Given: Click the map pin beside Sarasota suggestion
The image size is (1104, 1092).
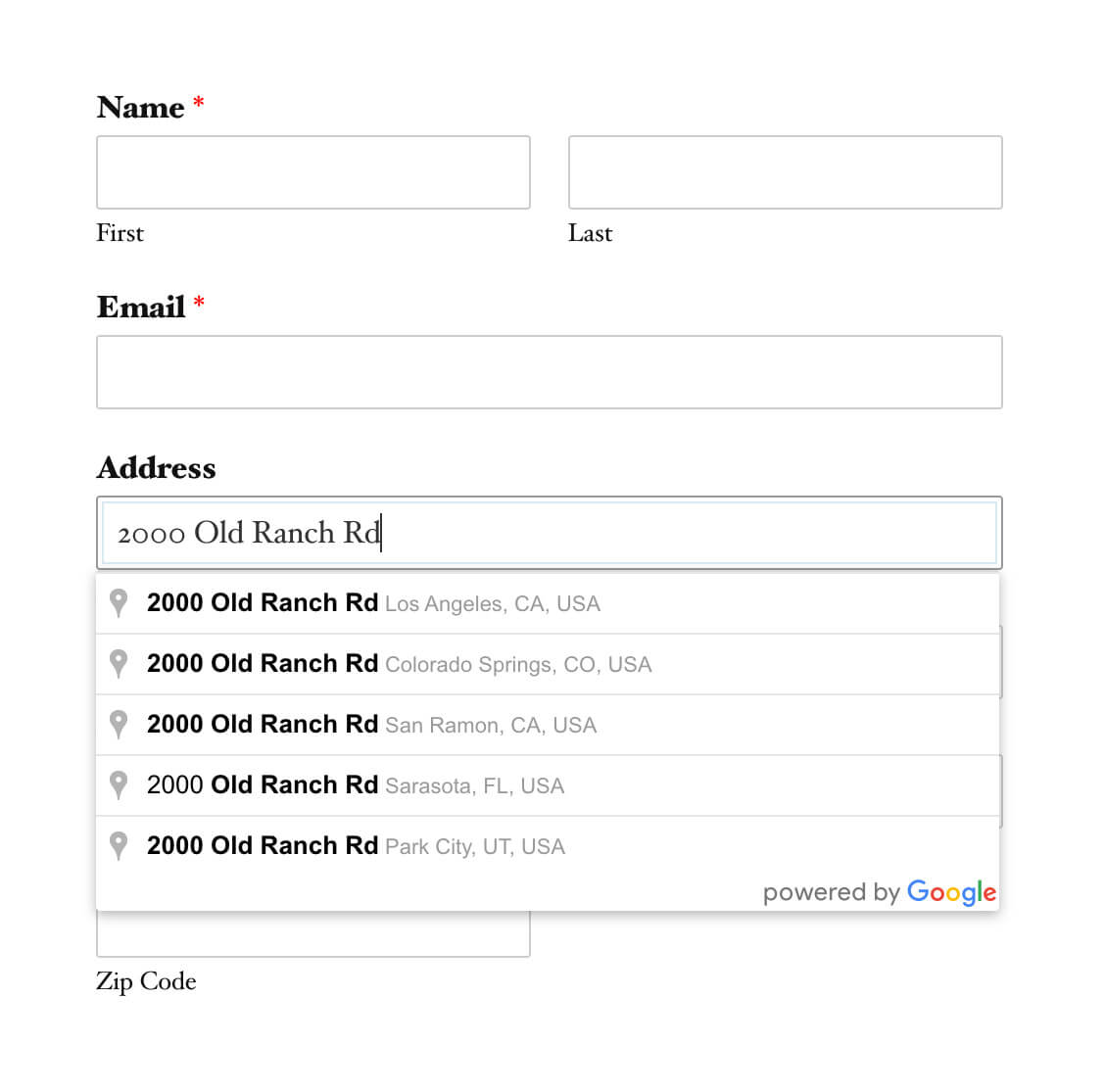Looking at the screenshot, I should pyautogui.click(x=119, y=785).
